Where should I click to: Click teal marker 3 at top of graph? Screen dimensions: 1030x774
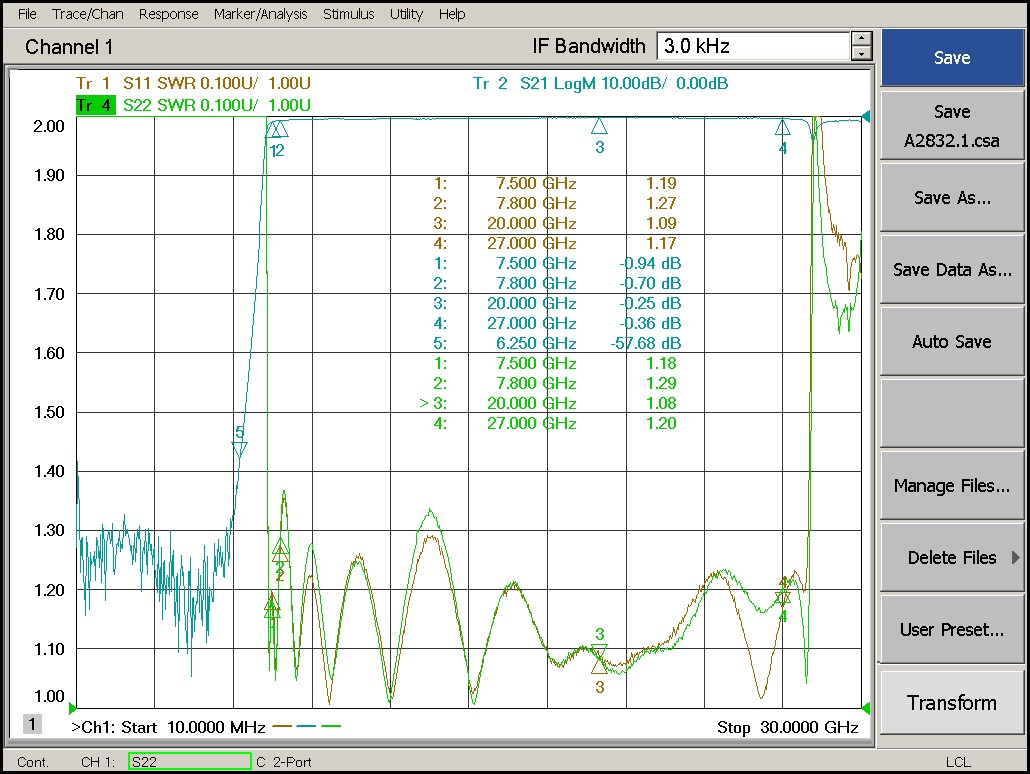tap(599, 127)
